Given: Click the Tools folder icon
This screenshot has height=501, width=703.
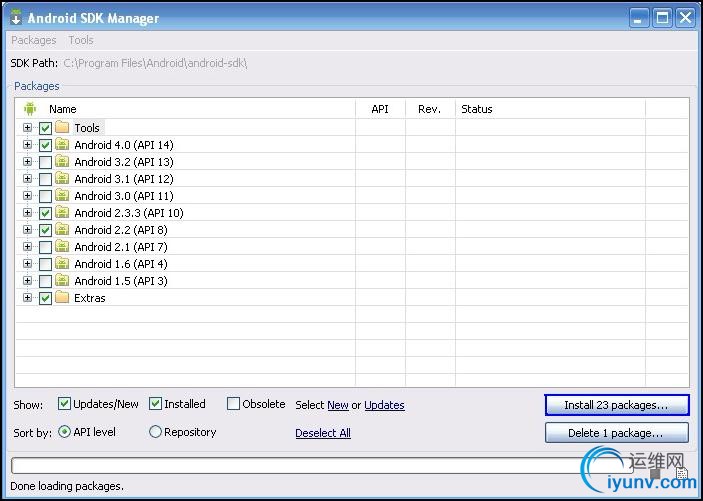Looking at the screenshot, I should point(62,128).
